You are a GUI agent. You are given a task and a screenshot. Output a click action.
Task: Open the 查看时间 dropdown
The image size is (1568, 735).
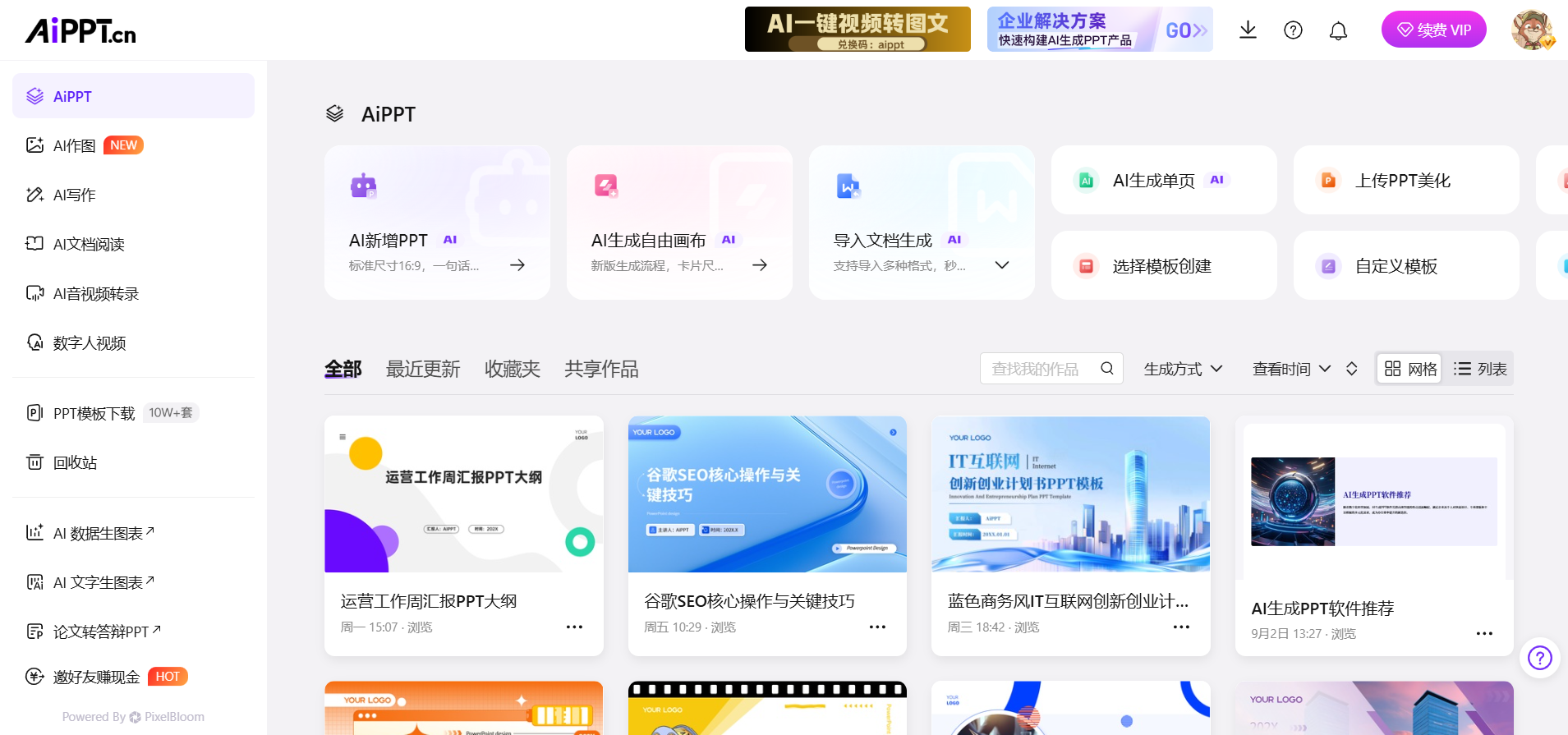[x=1291, y=369]
